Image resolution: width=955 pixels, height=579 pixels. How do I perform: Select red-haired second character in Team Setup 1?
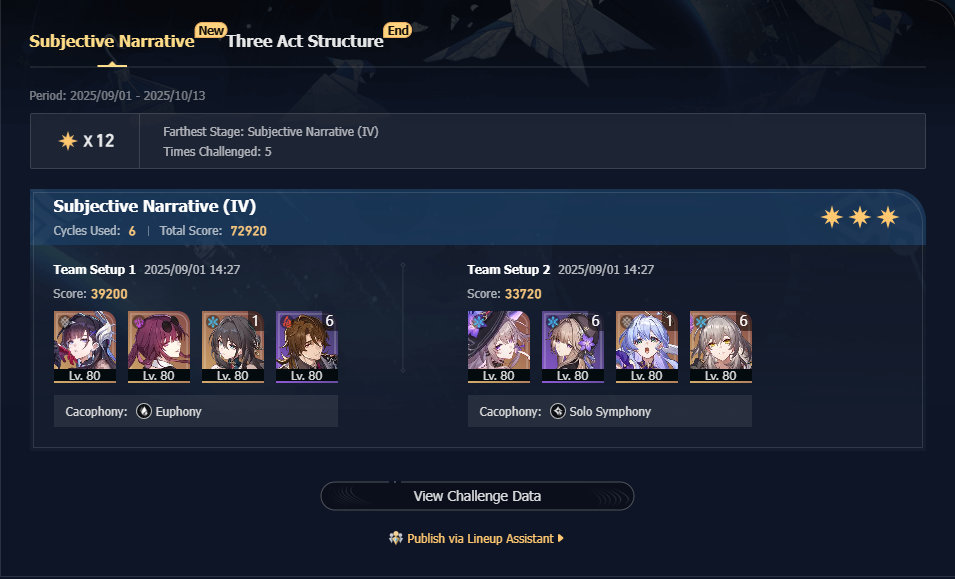coord(159,347)
